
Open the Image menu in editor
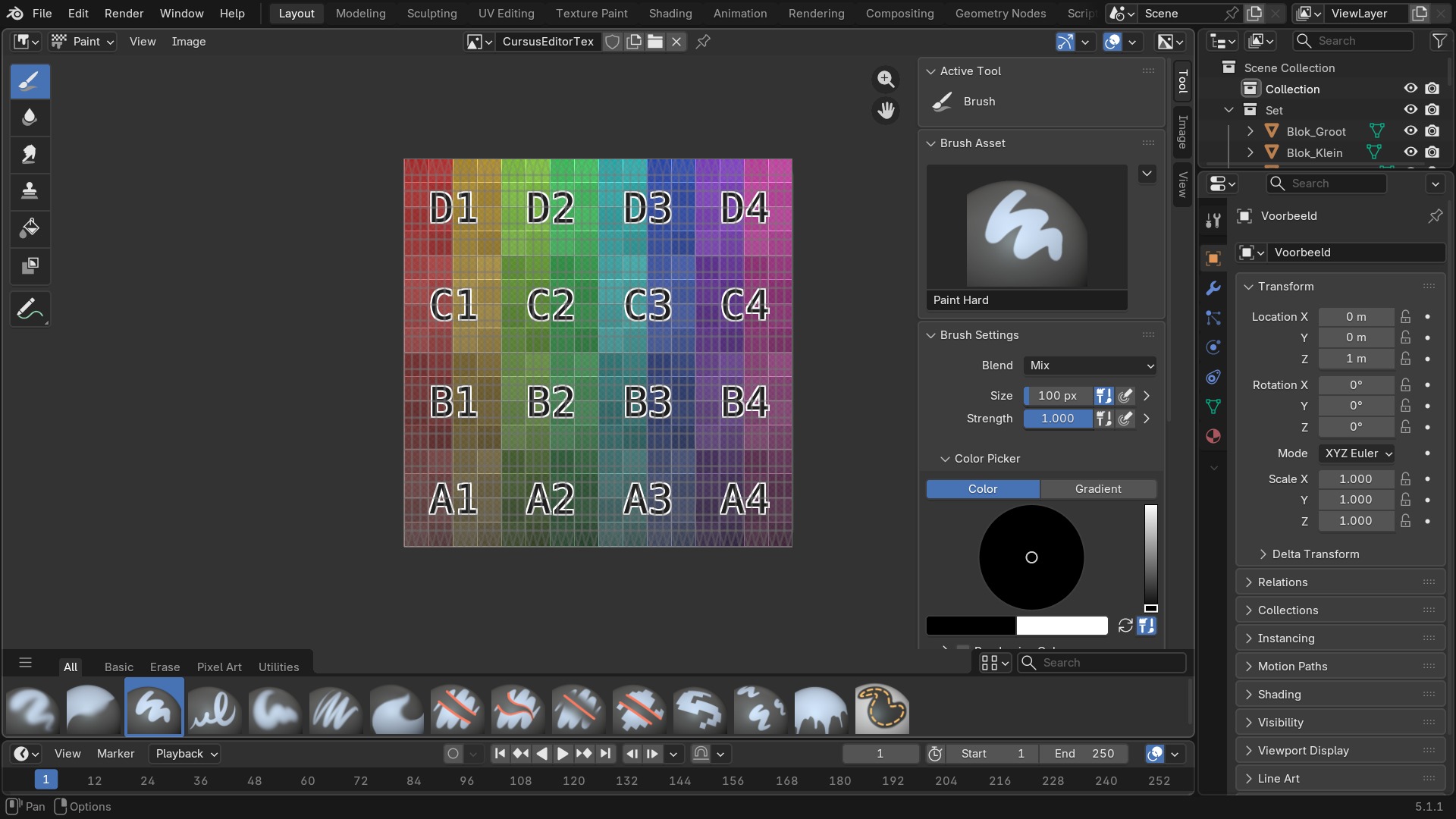pyautogui.click(x=189, y=42)
